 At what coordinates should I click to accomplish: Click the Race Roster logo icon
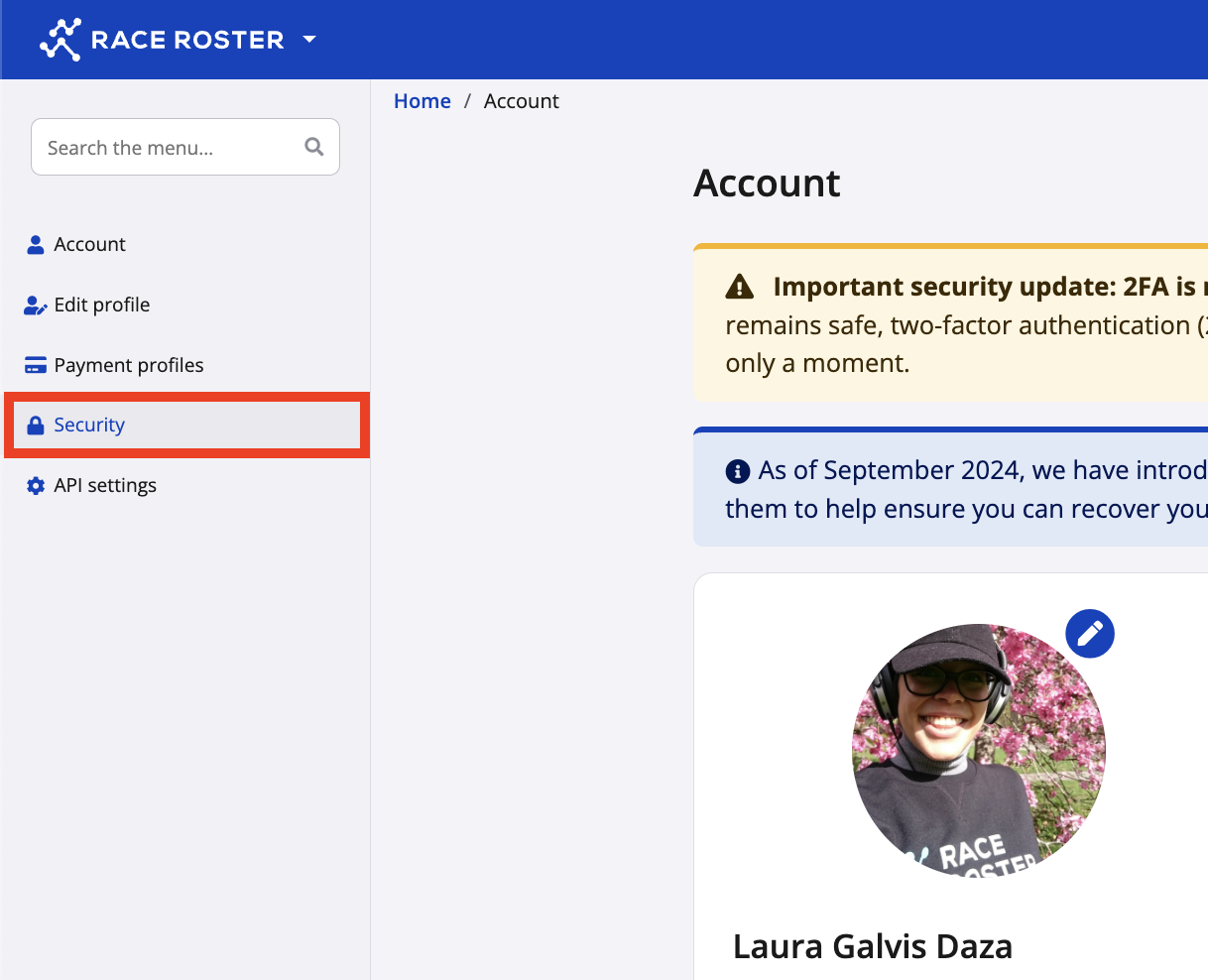pyautogui.click(x=60, y=40)
